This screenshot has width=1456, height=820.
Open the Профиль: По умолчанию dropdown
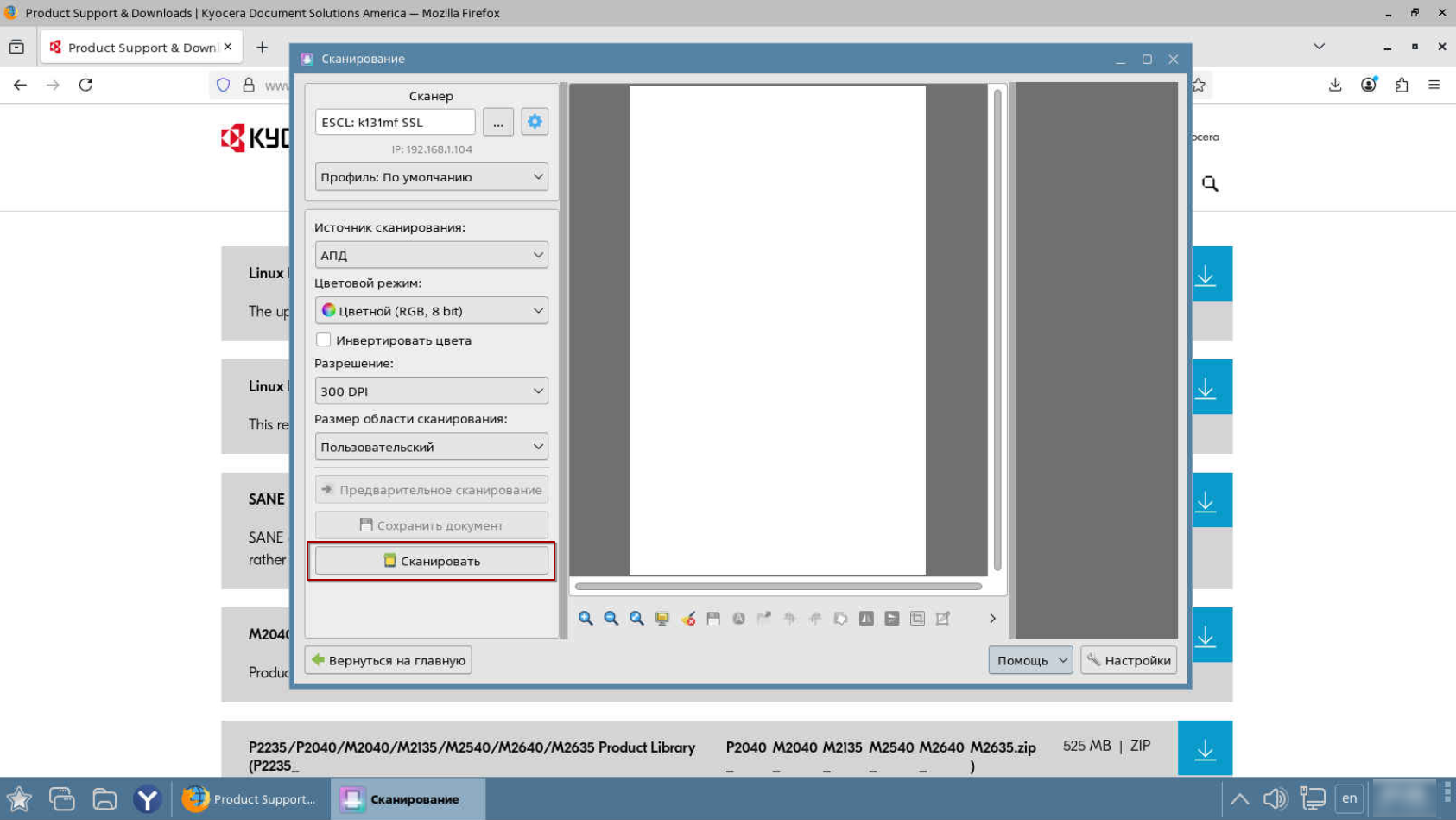point(431,177)
